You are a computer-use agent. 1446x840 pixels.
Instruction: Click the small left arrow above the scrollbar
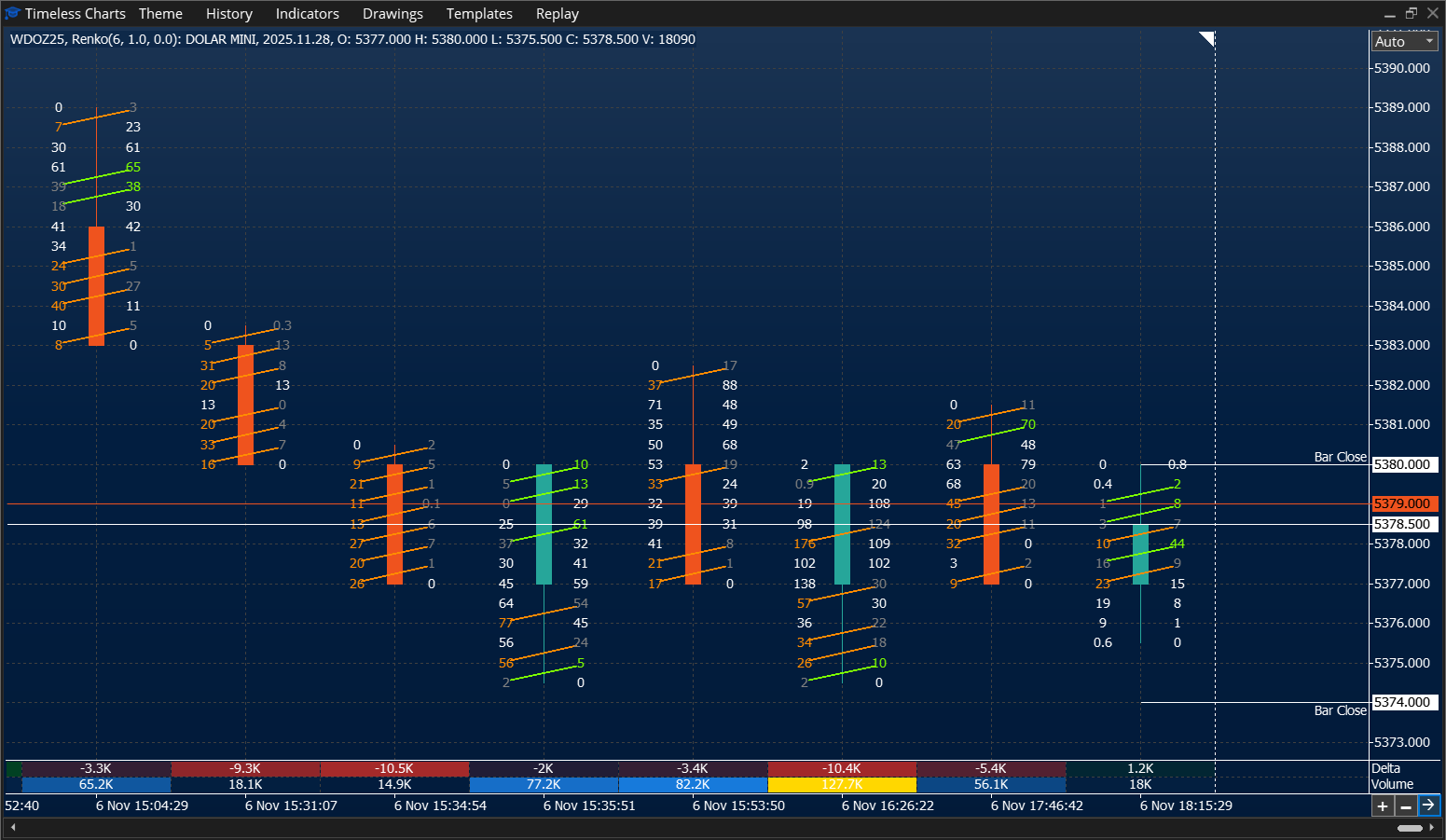(x=12, y=826)
